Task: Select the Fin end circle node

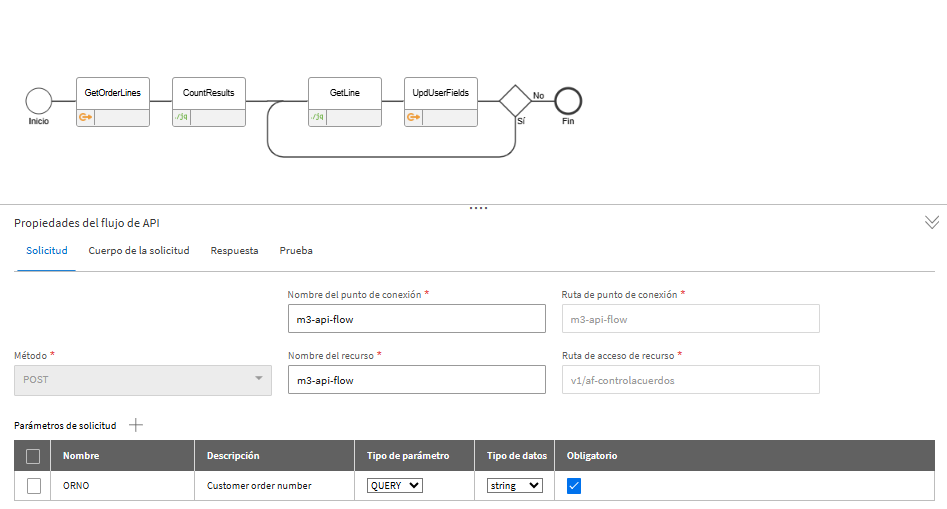Action: (x=568, y=101)
